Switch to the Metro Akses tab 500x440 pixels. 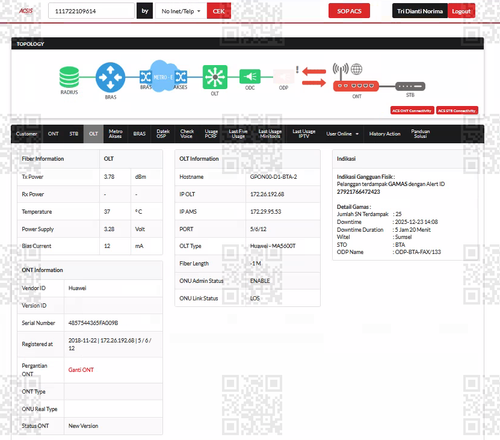115,134
